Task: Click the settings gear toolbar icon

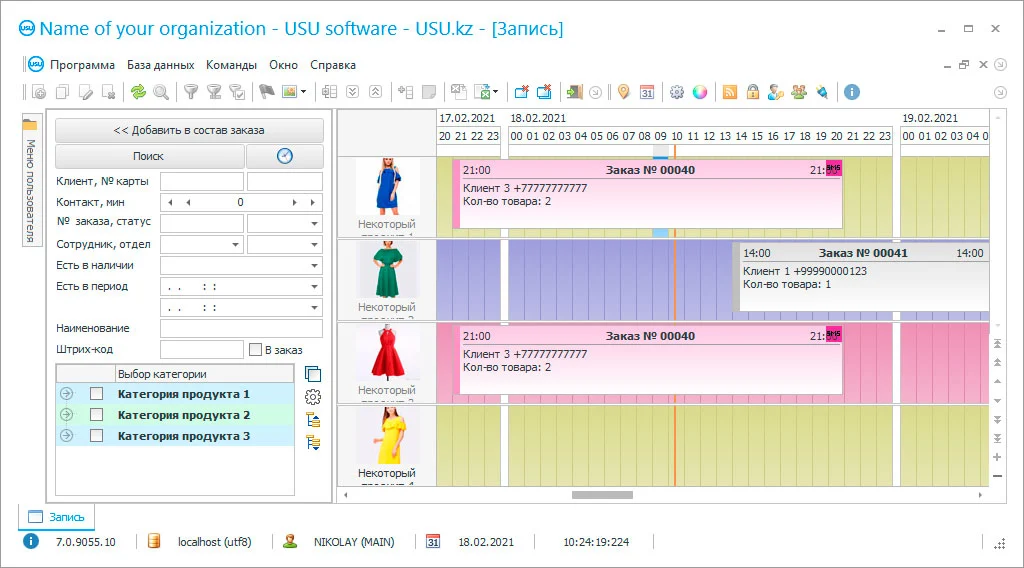Action: pyautogui.click(x=677, y=92)
